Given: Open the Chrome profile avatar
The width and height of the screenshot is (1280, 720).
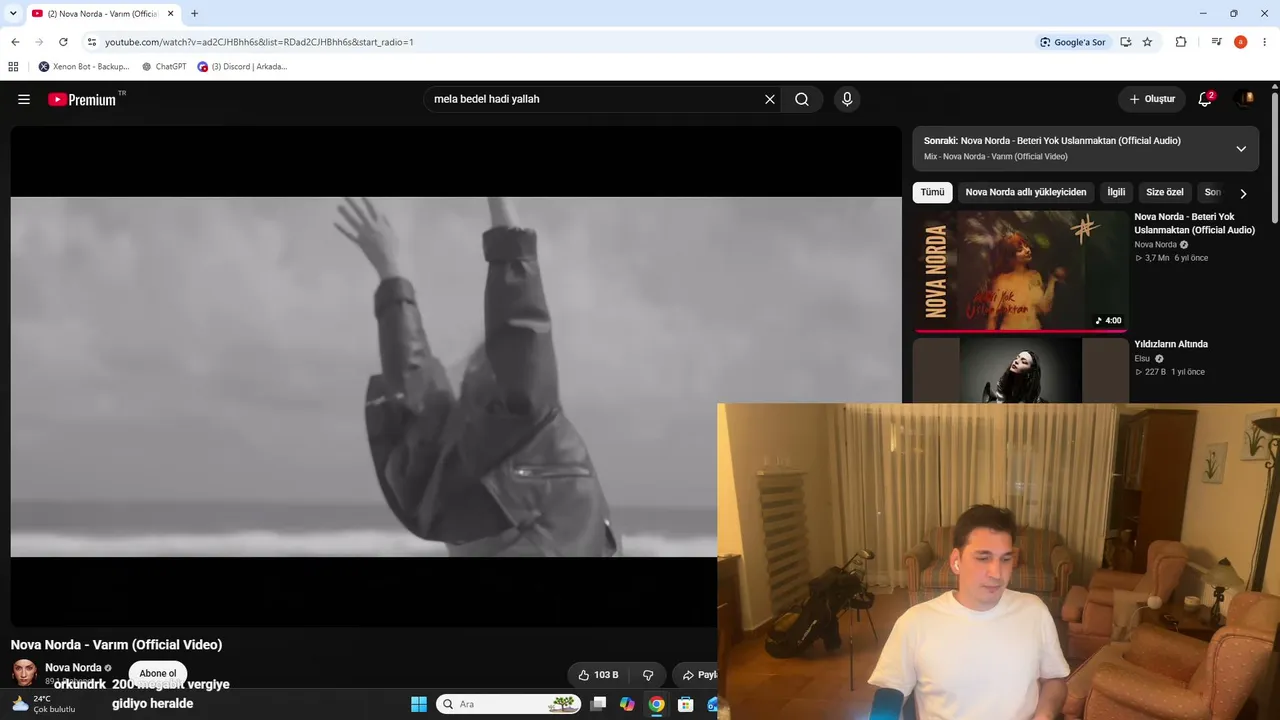Looking at the screenshot, I should (x=1240, y=42).
